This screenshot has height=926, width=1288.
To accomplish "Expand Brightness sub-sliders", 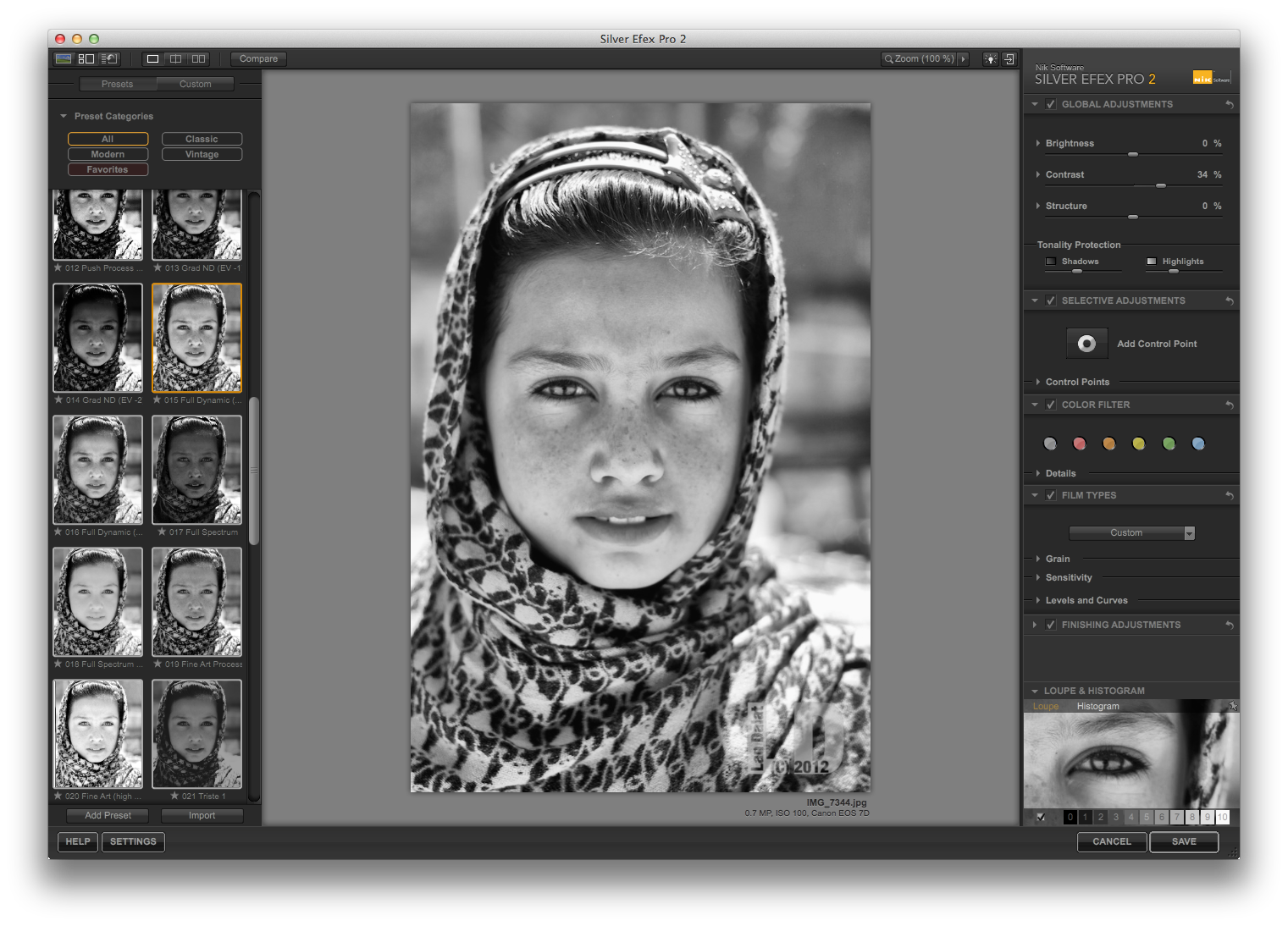I will click(x=1038, y=144).
